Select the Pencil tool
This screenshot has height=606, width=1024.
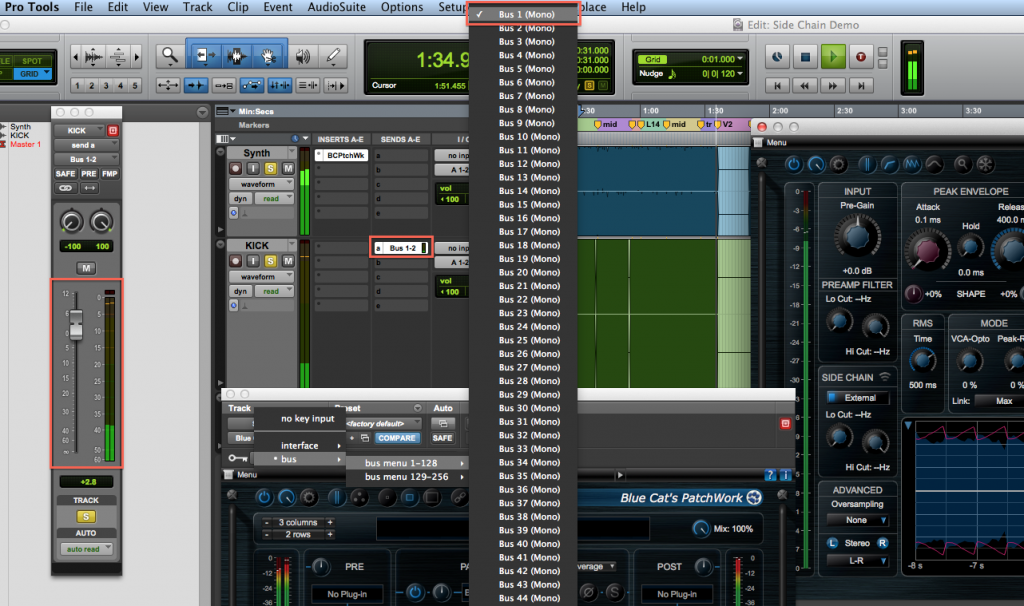pos(333,56)
